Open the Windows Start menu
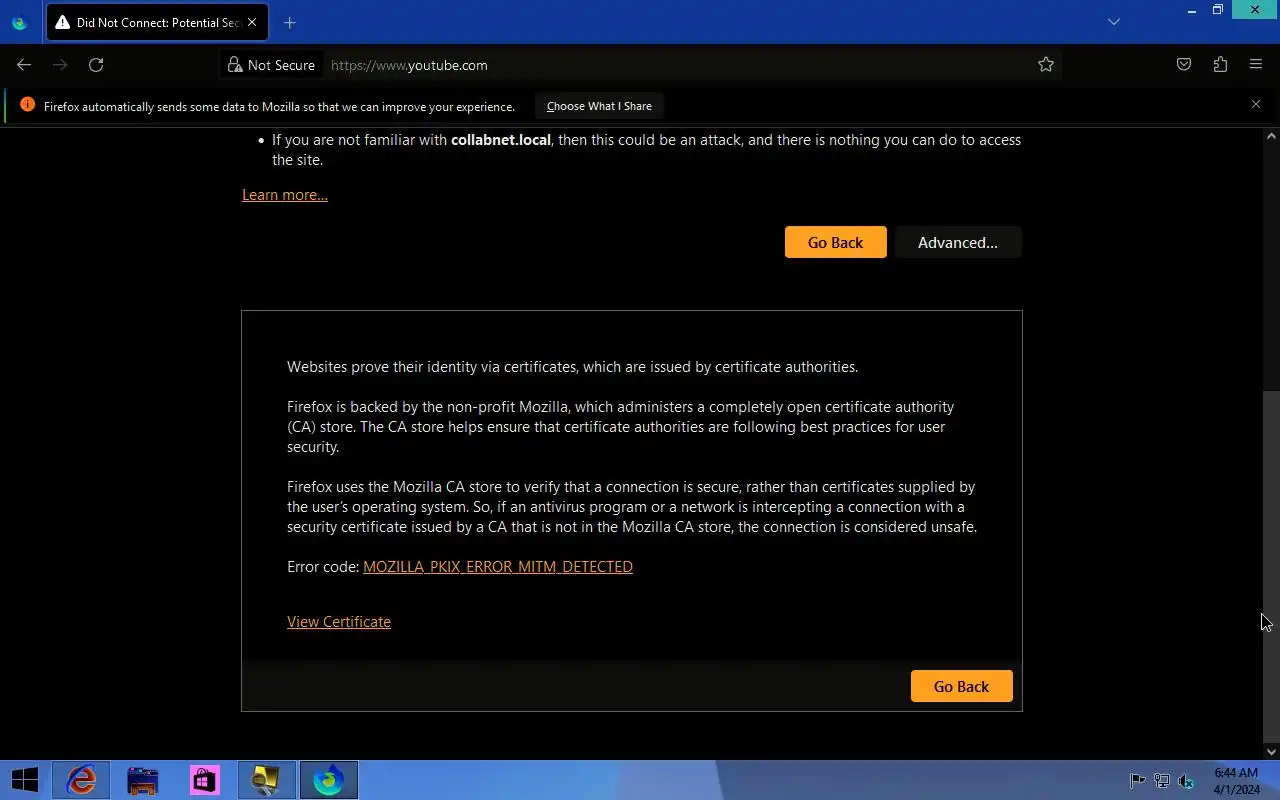Screen dimensions: 1280x800 (x=24, y=780)
